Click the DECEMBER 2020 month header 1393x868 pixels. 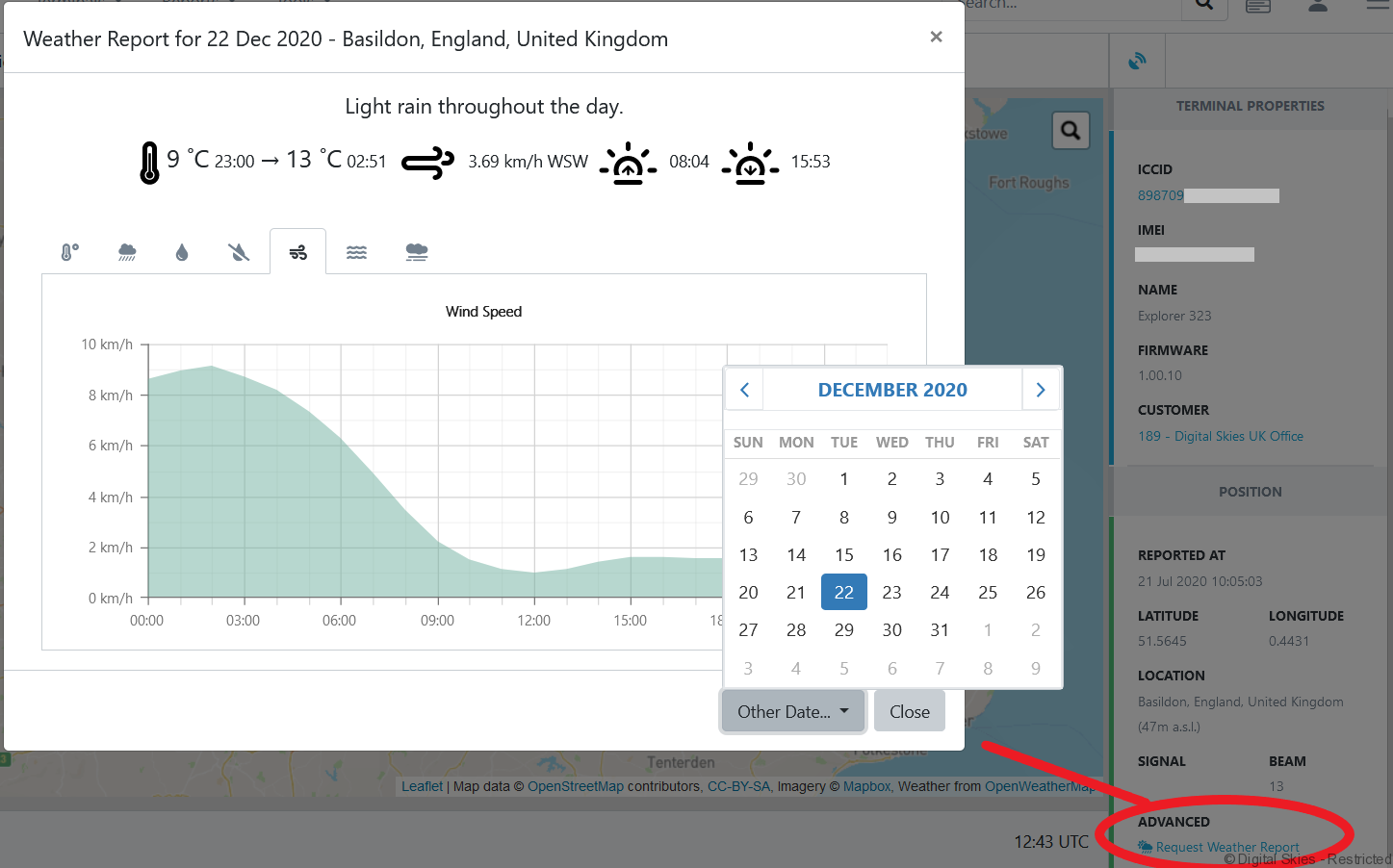891,390
